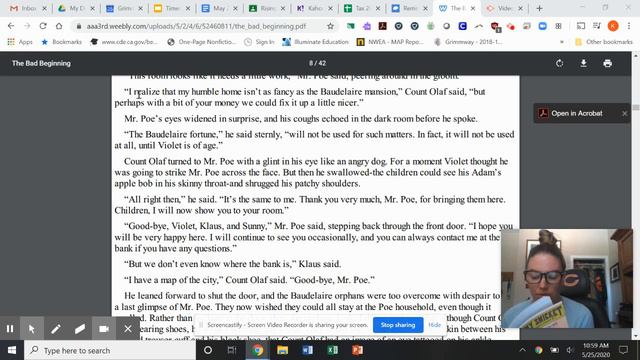Switch to the Kahoot tab
The image size is (640, 360).
point(314,8)
